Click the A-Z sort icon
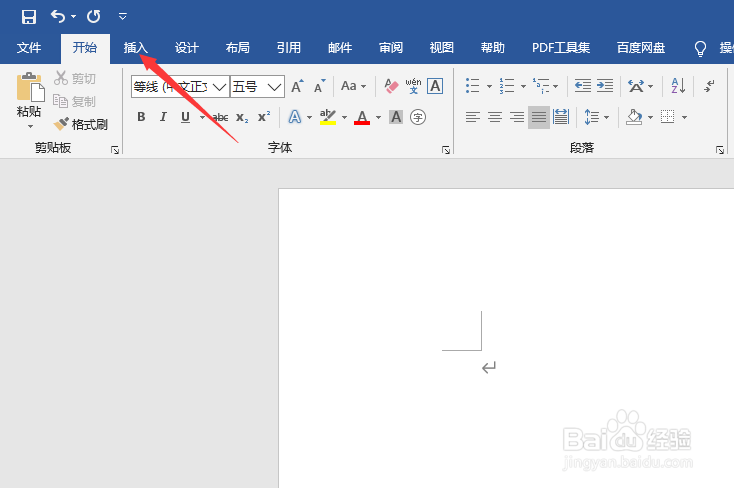 [x=678, y=86]
